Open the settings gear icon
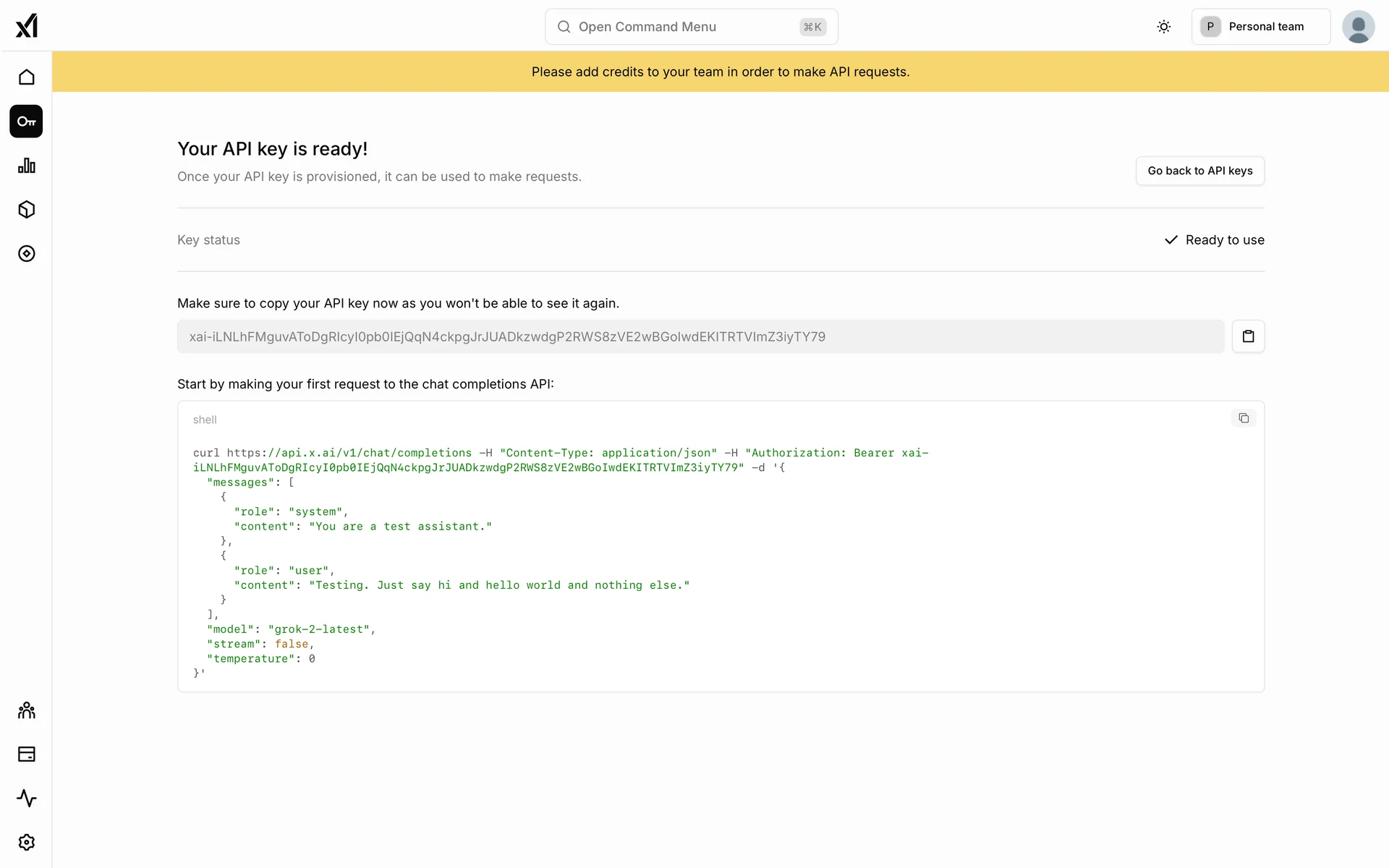This screenshot has width=1389, height=868. coord(27,843)
